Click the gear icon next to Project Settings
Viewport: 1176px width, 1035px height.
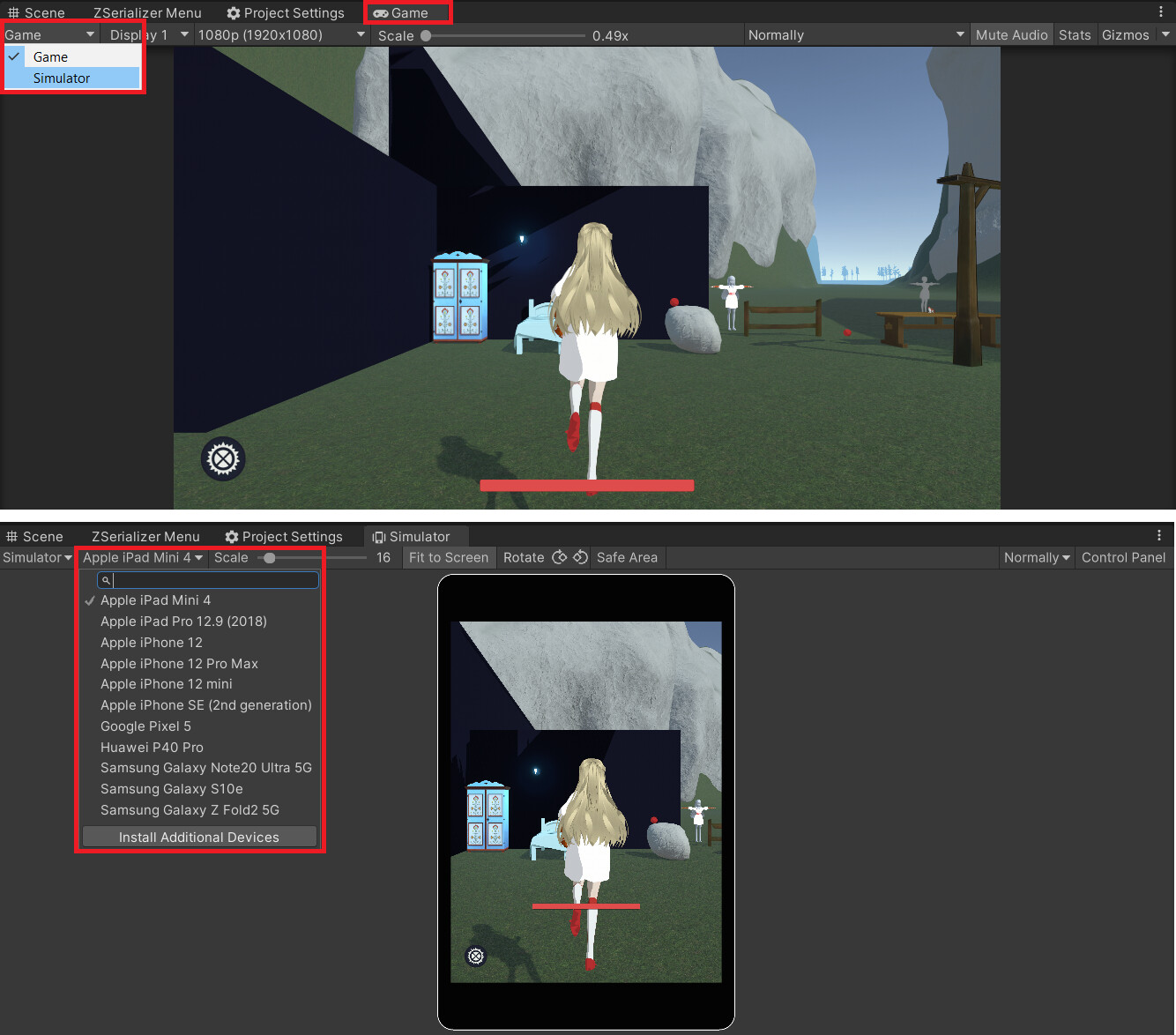232,12
